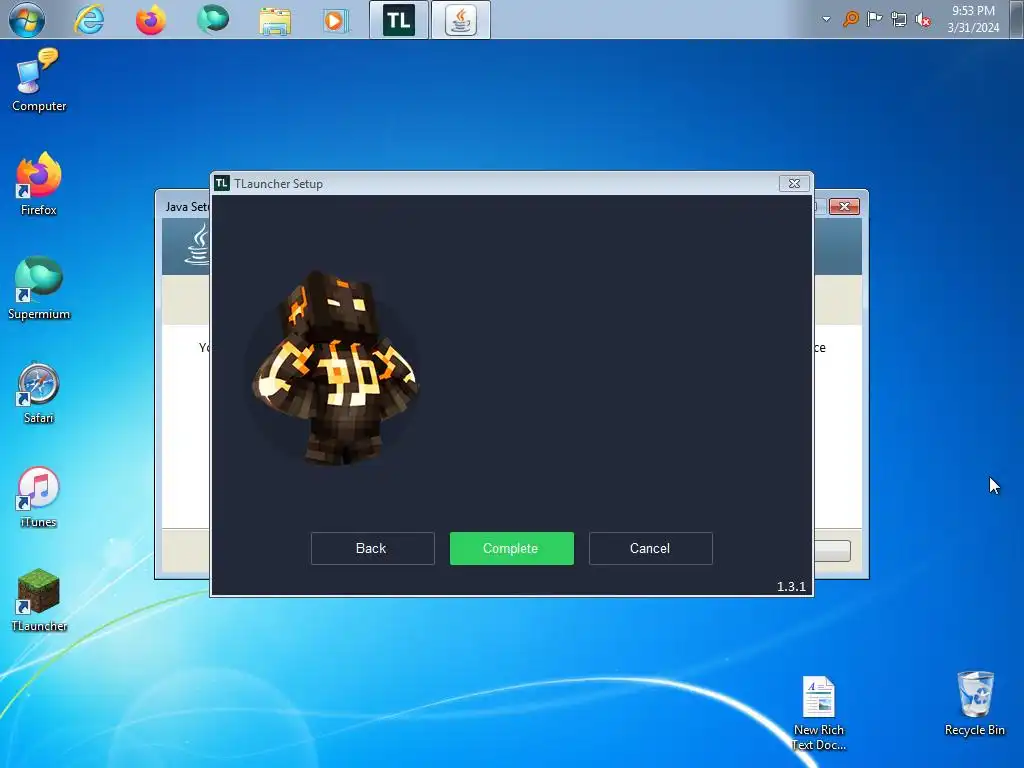This screenshot has width=1024, height=768.
Task: Click the Java Setup window title bar
Action: [x=185, y=206]
